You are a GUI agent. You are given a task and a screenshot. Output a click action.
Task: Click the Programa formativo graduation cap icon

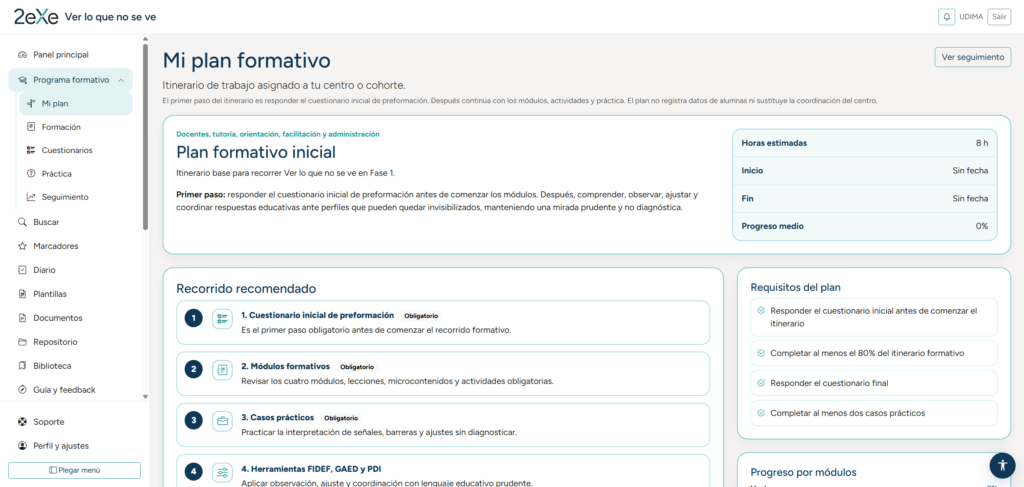pyautogui.click(x=22, y=80)
